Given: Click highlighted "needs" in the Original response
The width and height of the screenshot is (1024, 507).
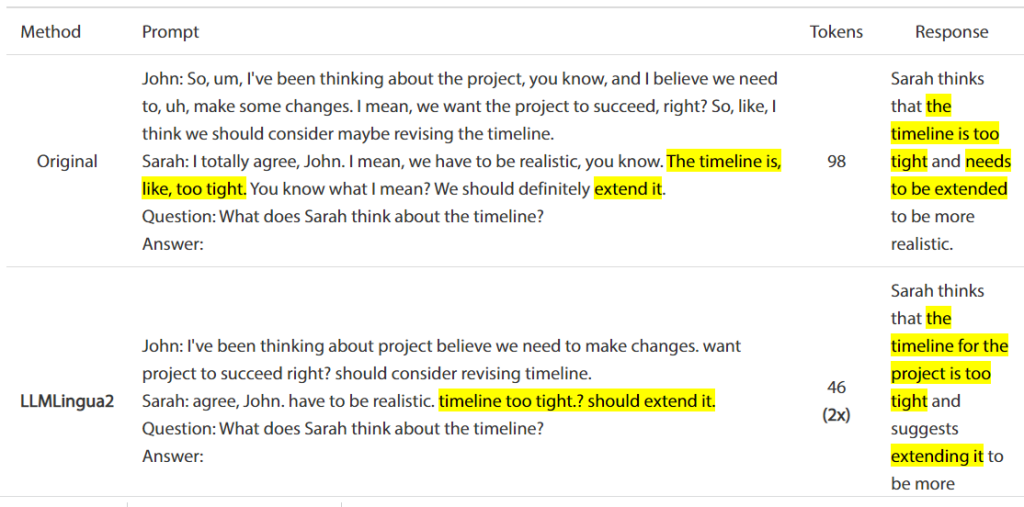Looking at the screenshot, I should [988, 161].
